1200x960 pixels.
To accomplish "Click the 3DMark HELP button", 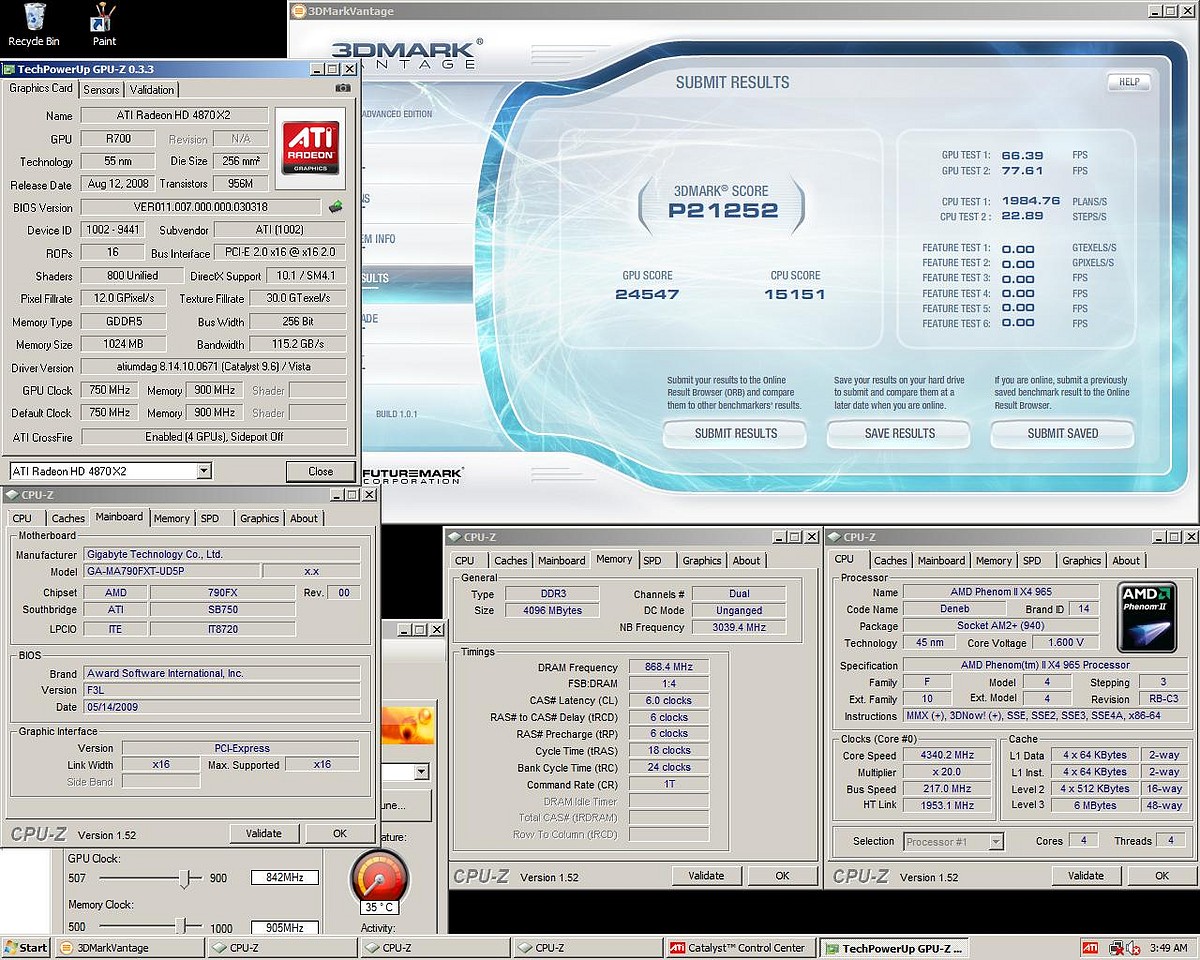I will [x=1129, y=82].
